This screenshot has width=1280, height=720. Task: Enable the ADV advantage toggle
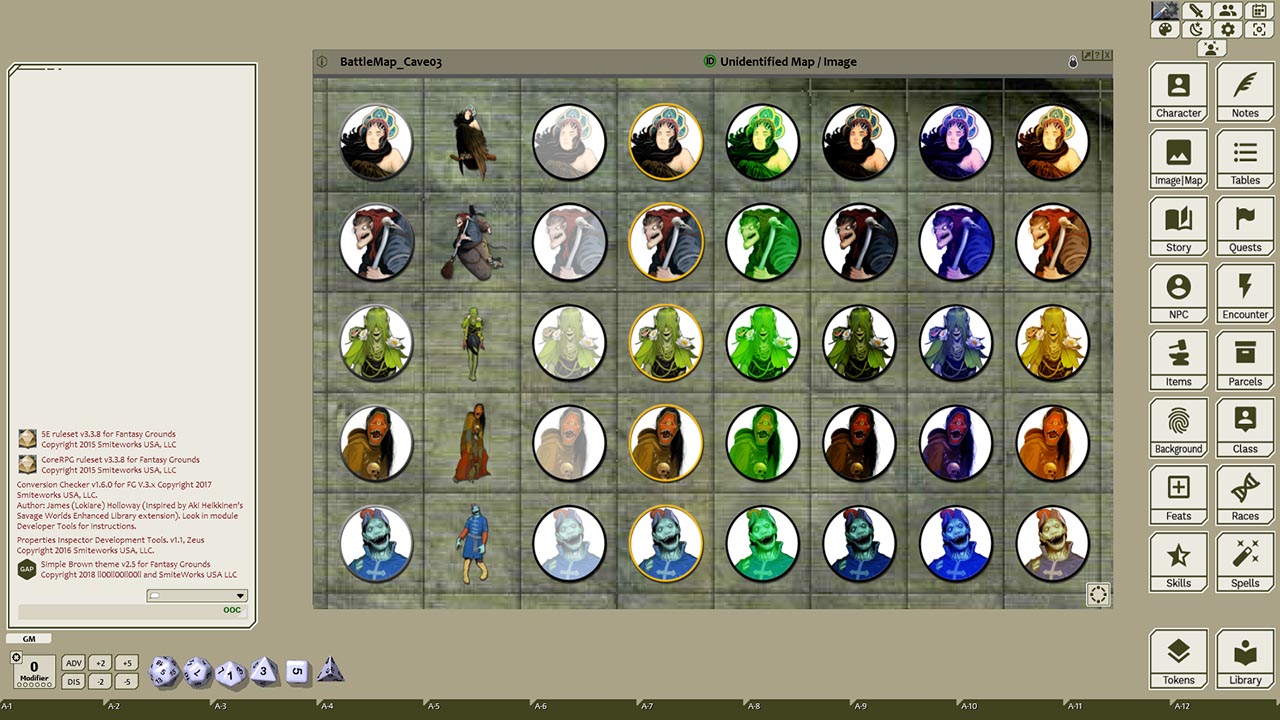tap(73, 663)
